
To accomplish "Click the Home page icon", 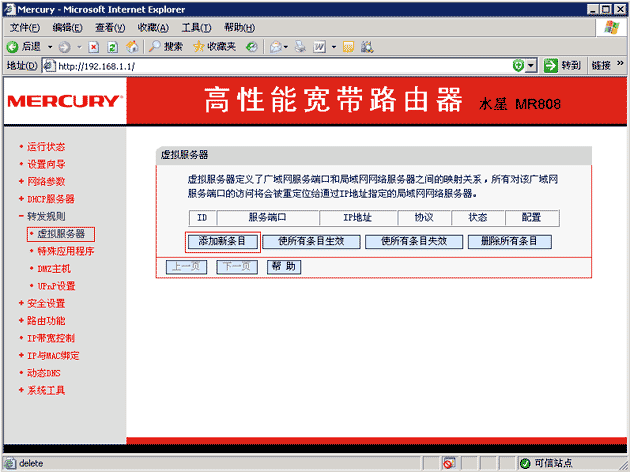I will [132, 47].
